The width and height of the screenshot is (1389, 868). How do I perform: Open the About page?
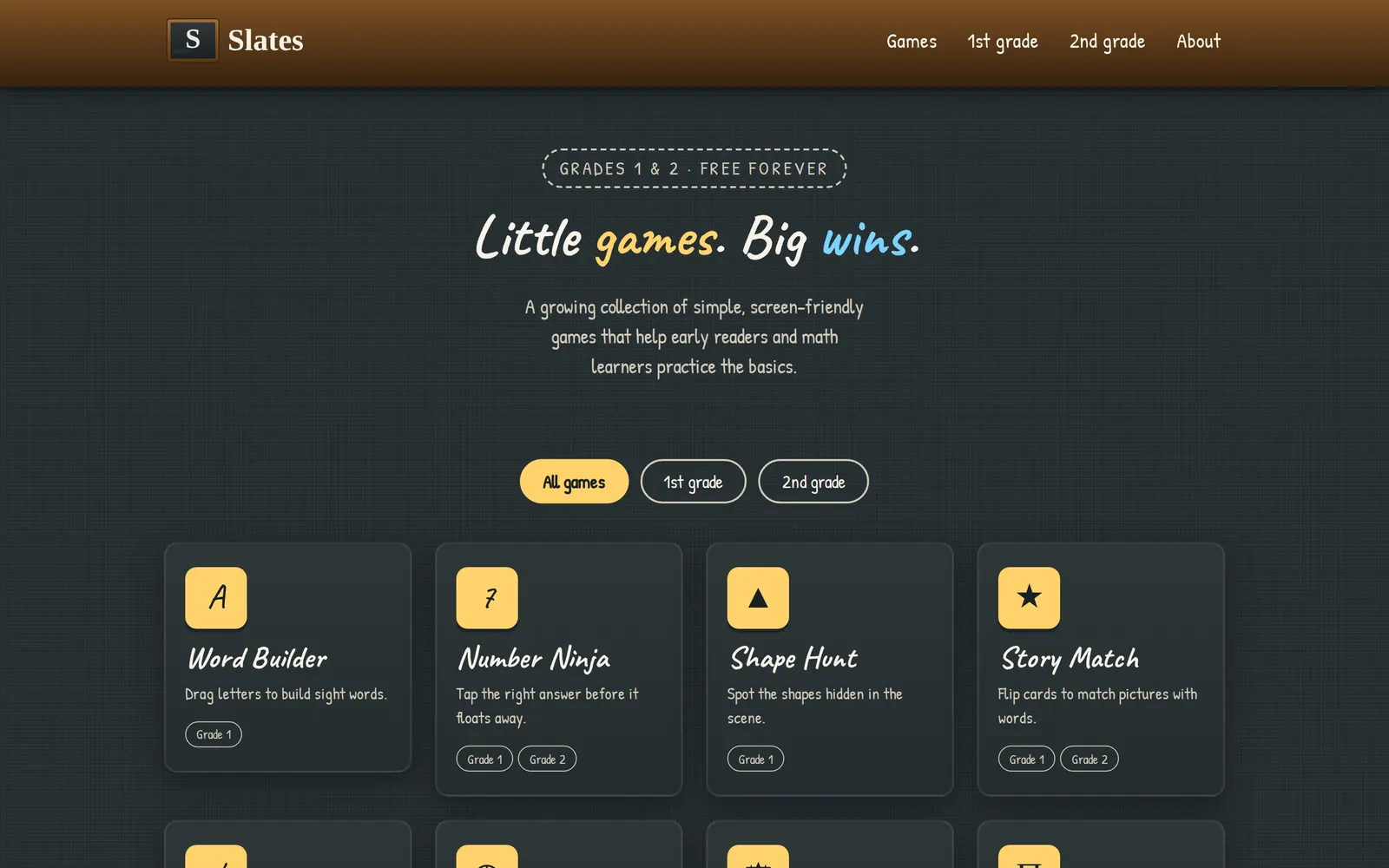point(1198,41)
